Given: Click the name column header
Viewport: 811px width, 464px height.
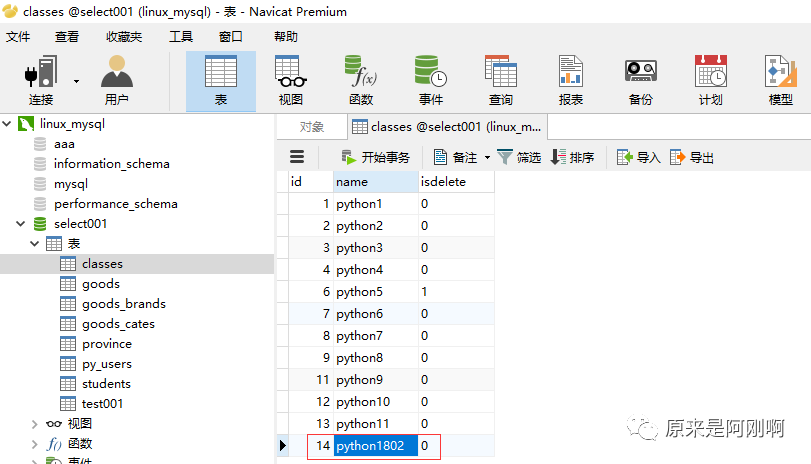Looking at the screenshot, I should point(376,182).
